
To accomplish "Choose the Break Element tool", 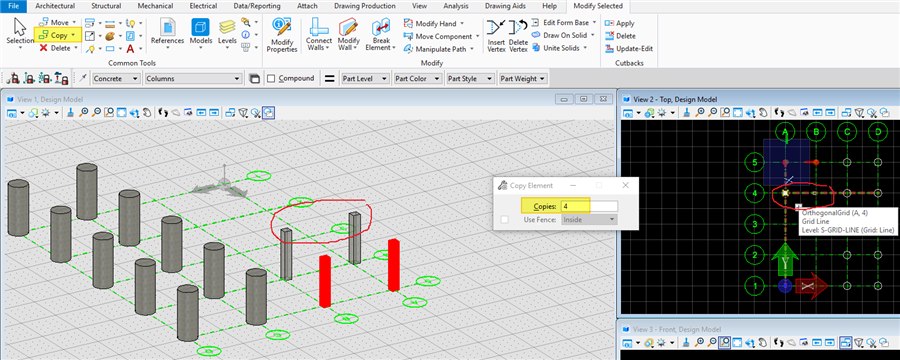I will click(381, 34).
